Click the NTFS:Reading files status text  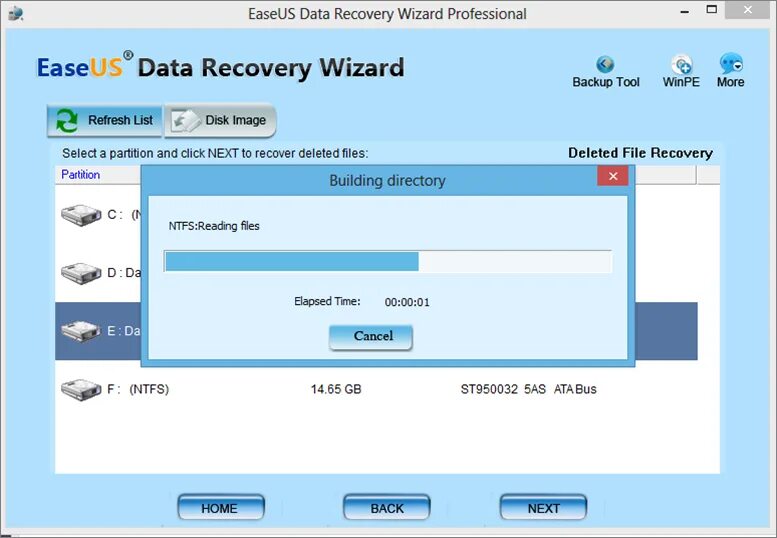click(214, 226)
